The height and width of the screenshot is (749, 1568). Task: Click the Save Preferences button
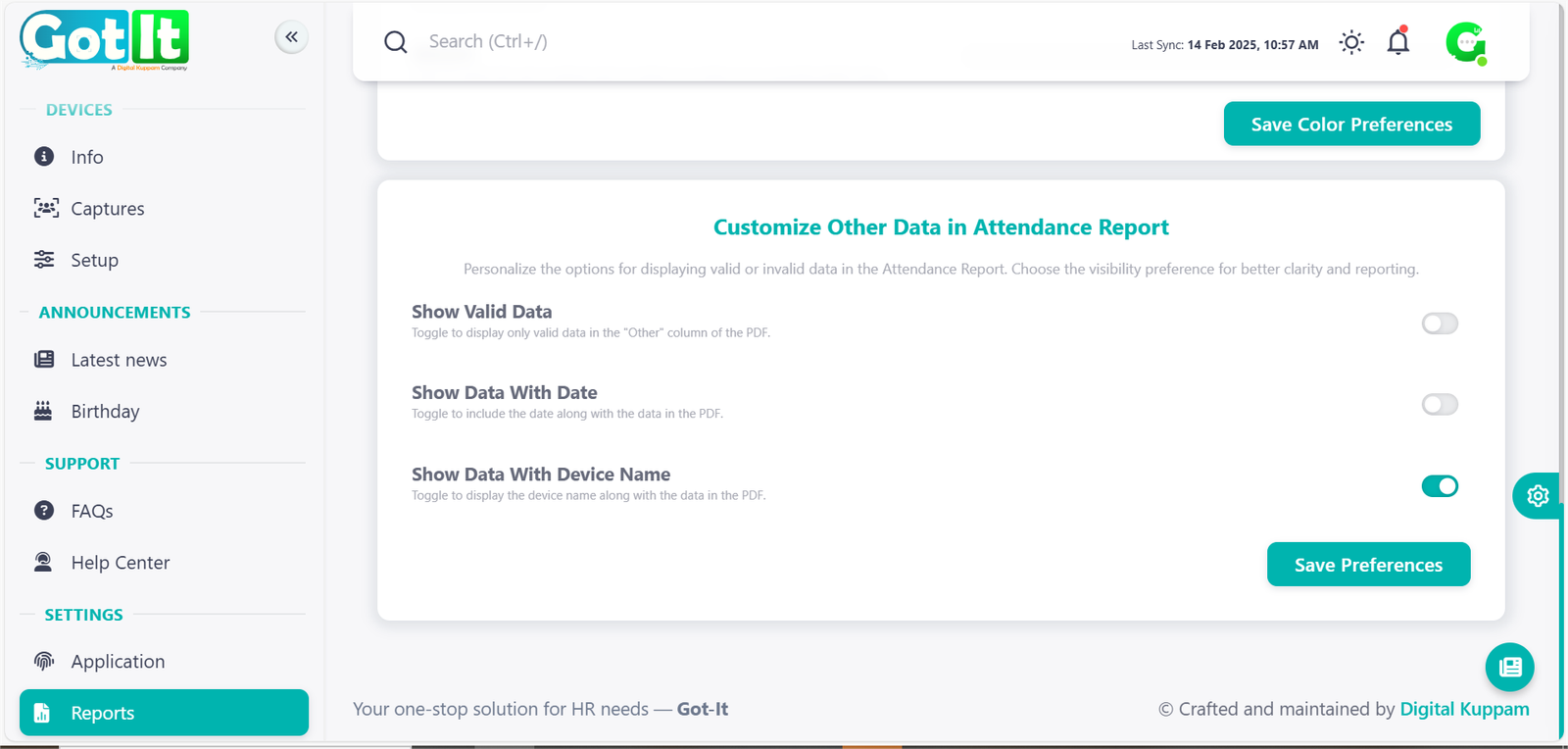point(1368,565)
